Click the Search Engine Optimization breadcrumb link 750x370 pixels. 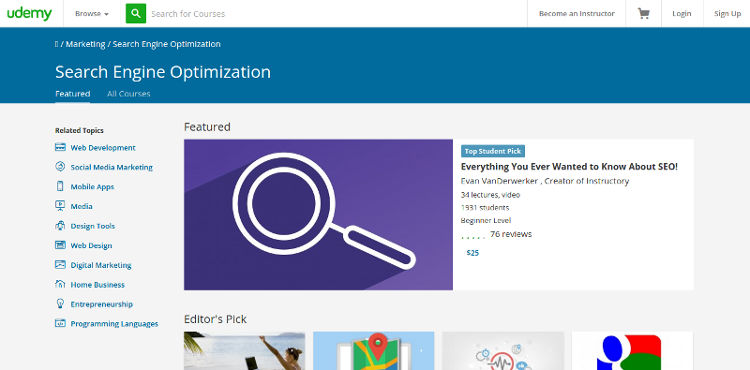166,44
